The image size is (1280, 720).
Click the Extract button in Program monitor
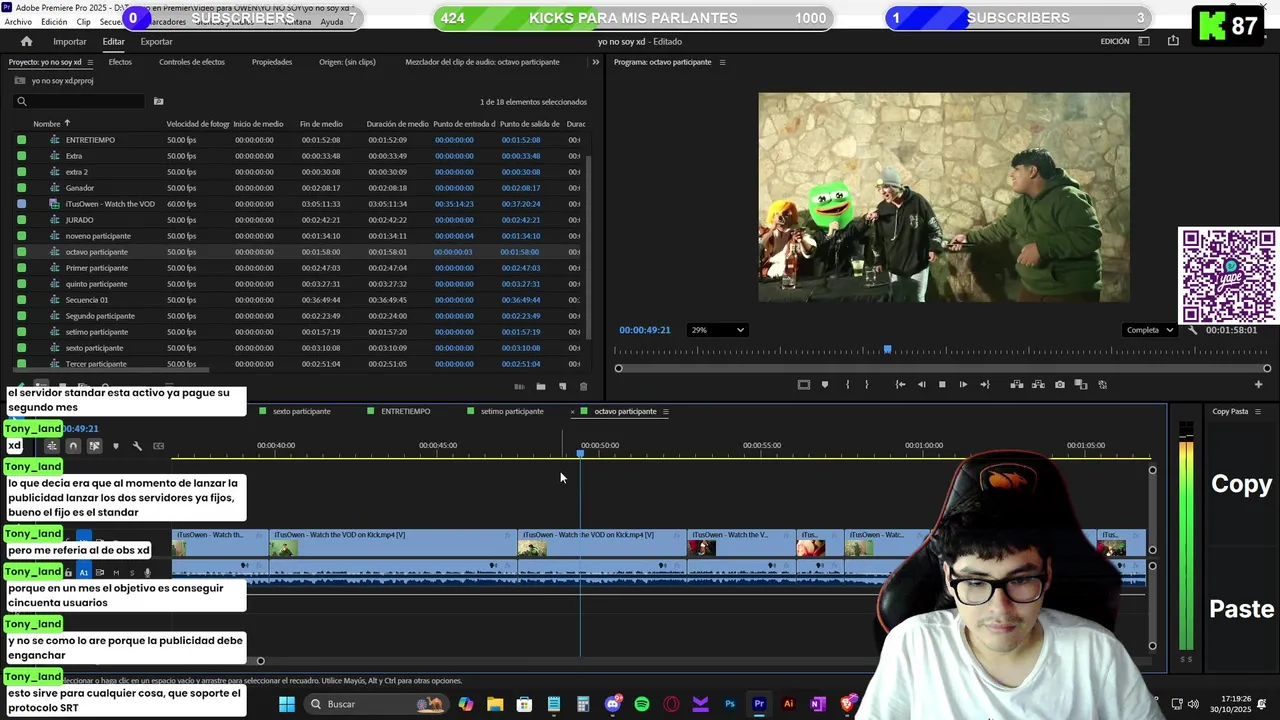1038,384
